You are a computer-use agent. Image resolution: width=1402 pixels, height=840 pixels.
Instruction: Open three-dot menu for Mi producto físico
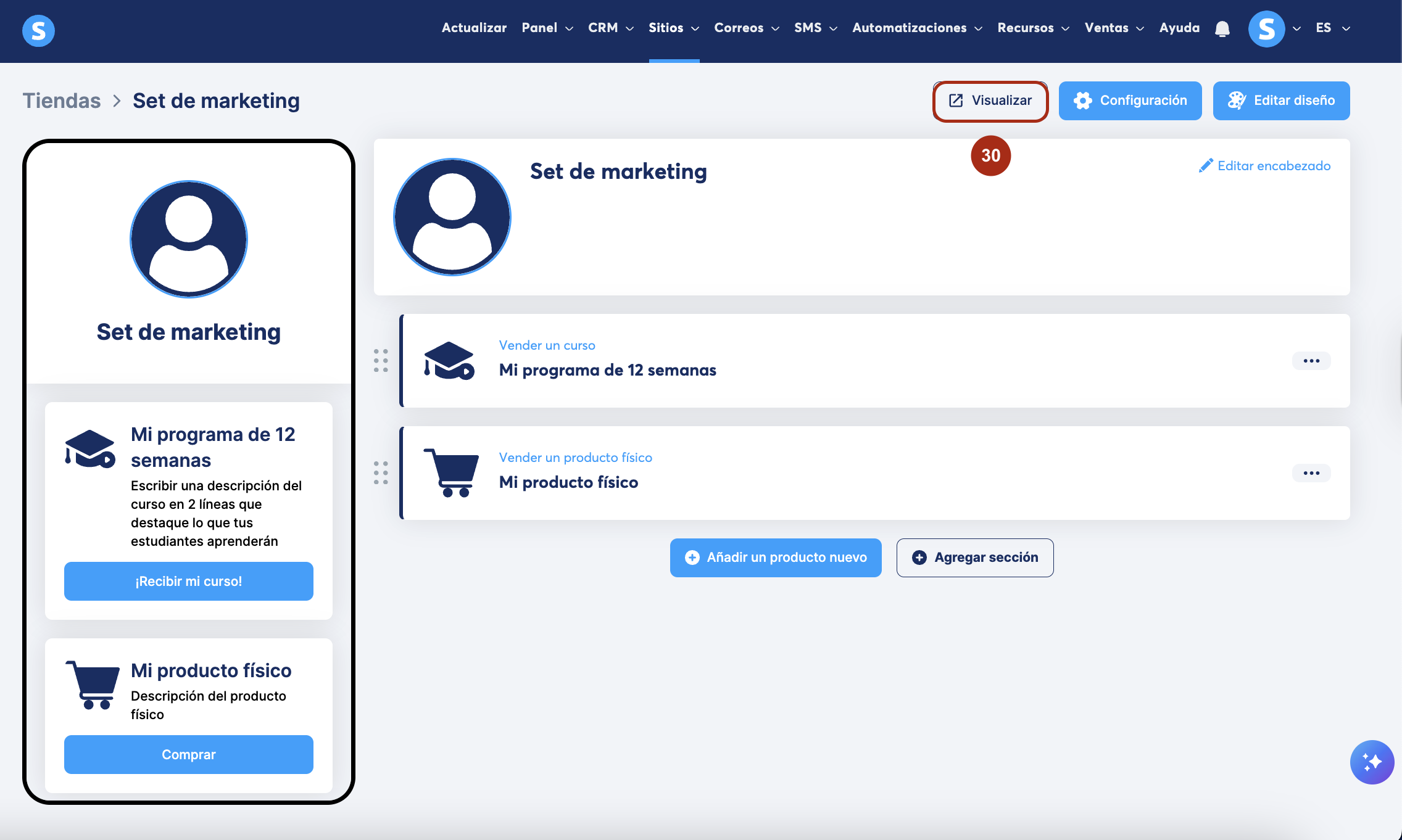click(1311, 473)
